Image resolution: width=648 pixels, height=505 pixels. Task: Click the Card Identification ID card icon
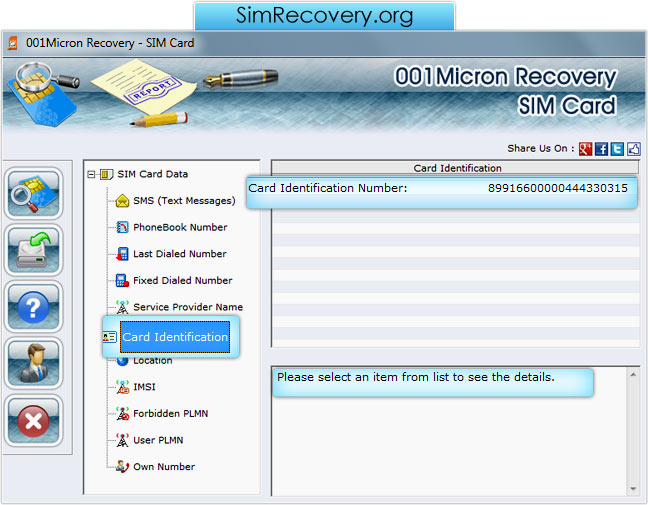(x=110, y=337)
